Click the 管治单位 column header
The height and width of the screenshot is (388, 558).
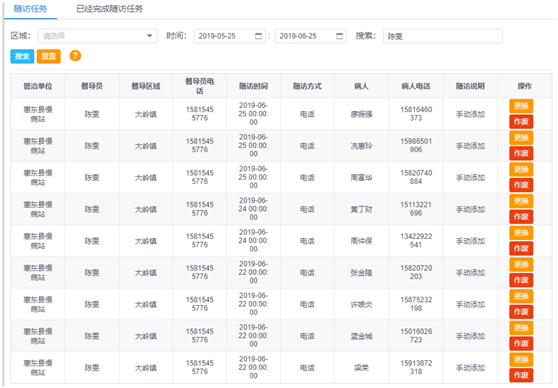click(x=38, y=86)
